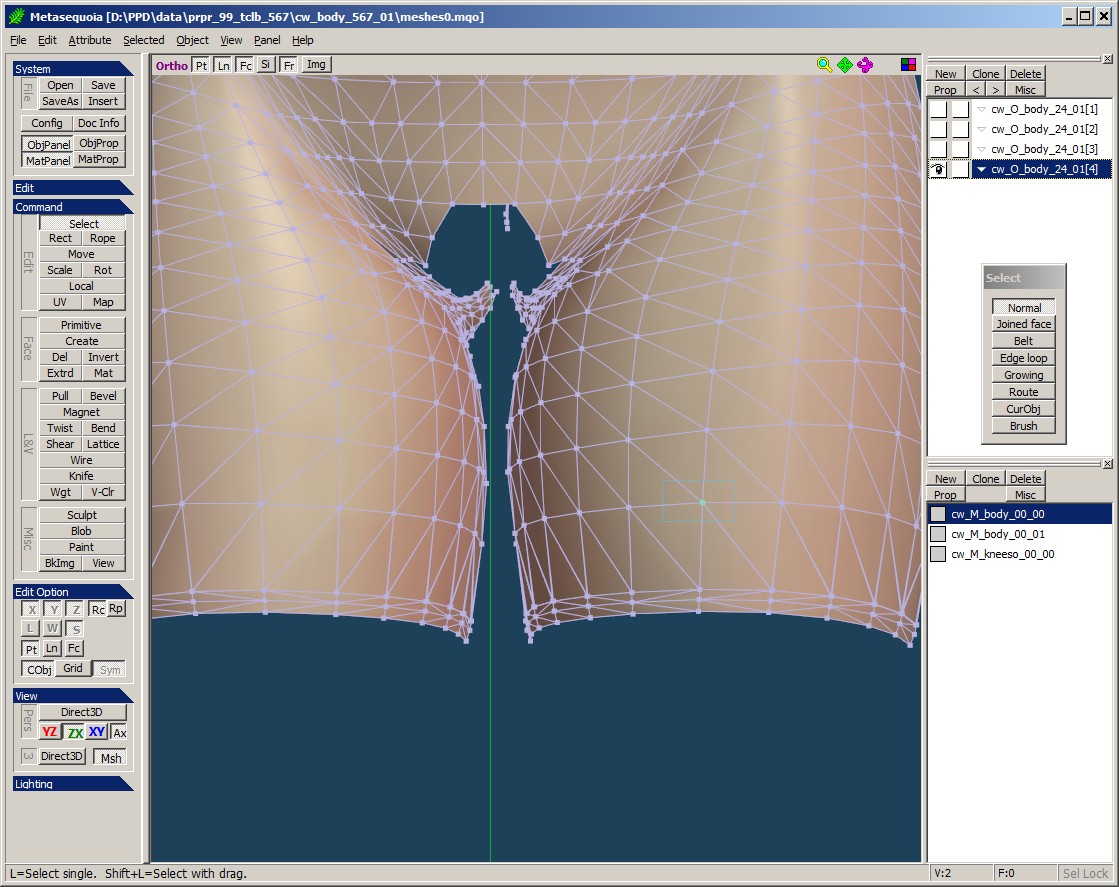1119x887 pixels.
Task: Choose Edge loop selection mode
Action: (1023, 358)
